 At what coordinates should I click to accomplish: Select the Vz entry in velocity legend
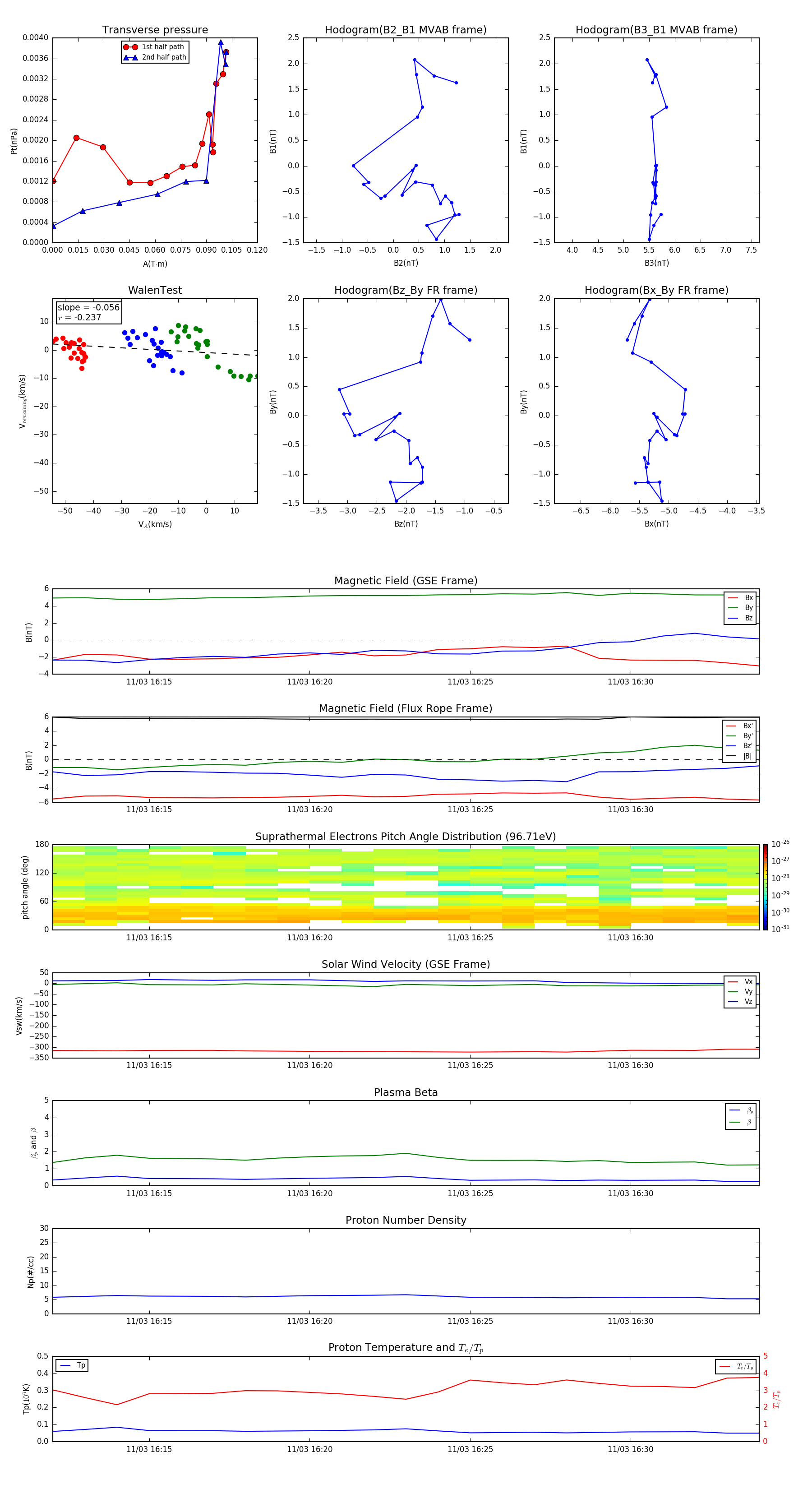[x=740, y=1002]
